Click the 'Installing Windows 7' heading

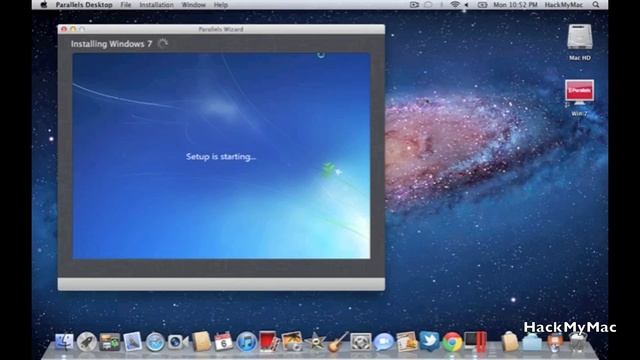click(x=111, y=44)
